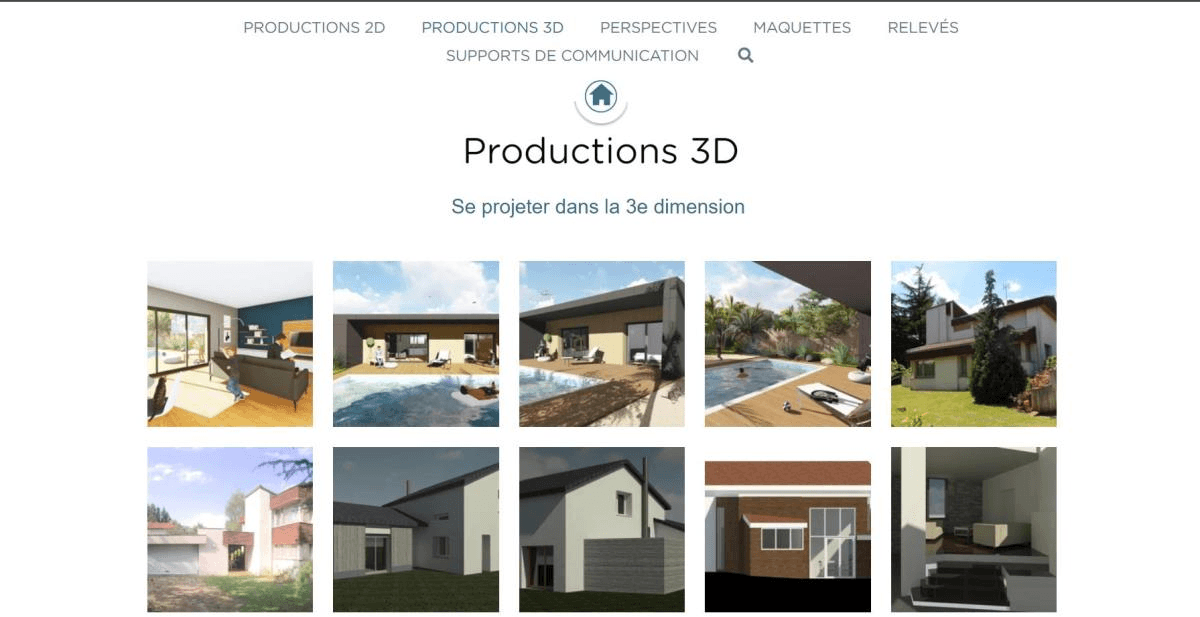Click the Productions 3D page heading
The image size is (1200, 617).
click(600, 152)
